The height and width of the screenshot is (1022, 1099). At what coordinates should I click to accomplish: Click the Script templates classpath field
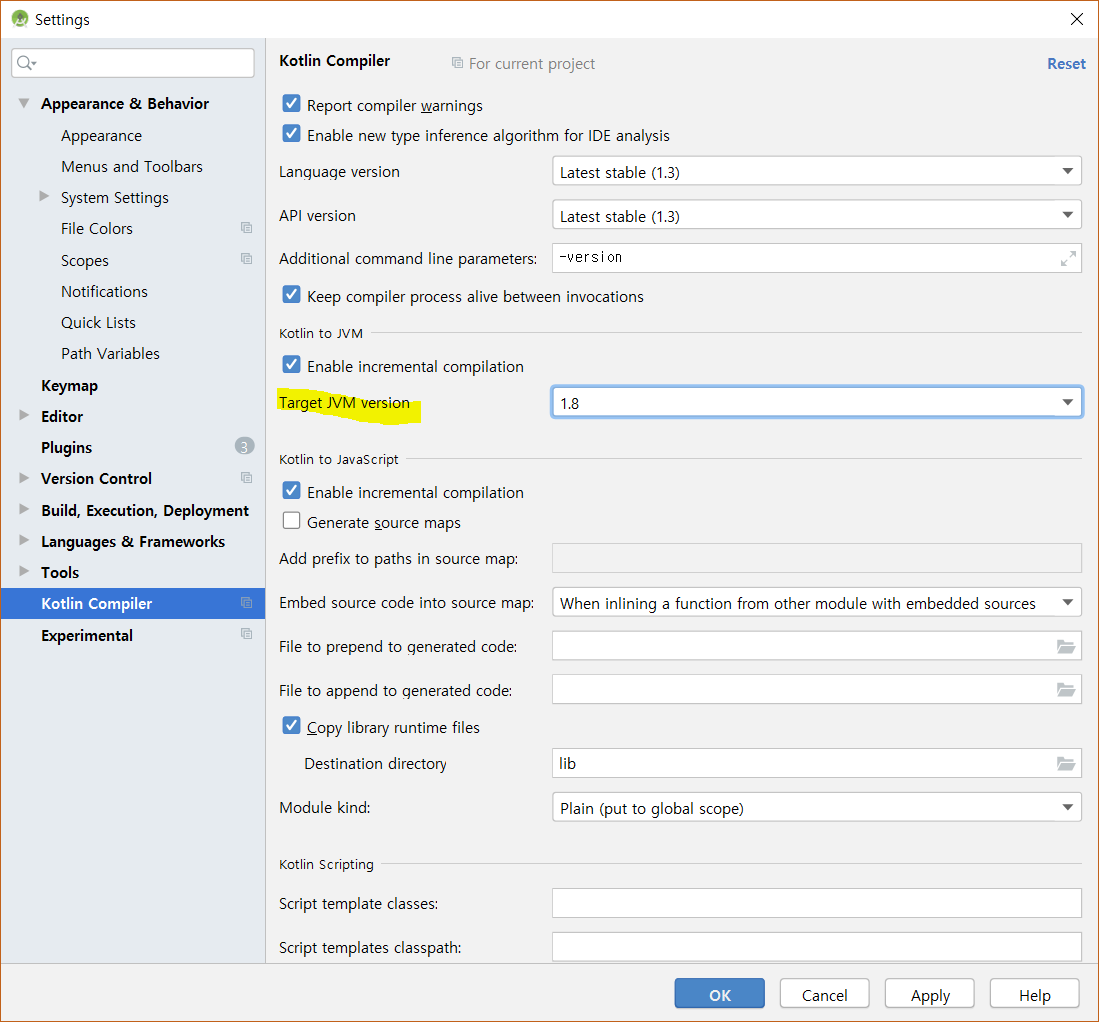click(817, 947)
